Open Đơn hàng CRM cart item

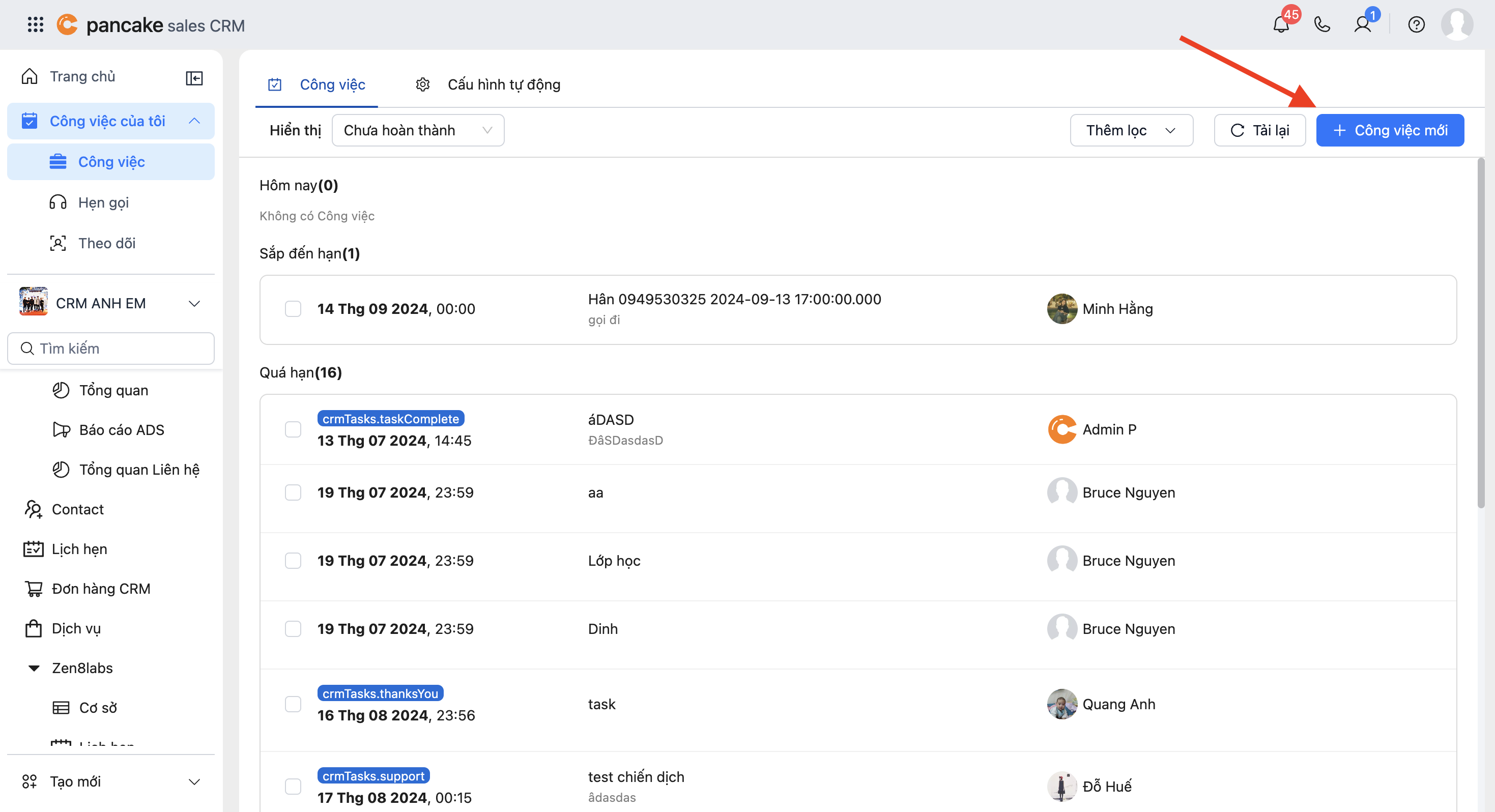100,589
